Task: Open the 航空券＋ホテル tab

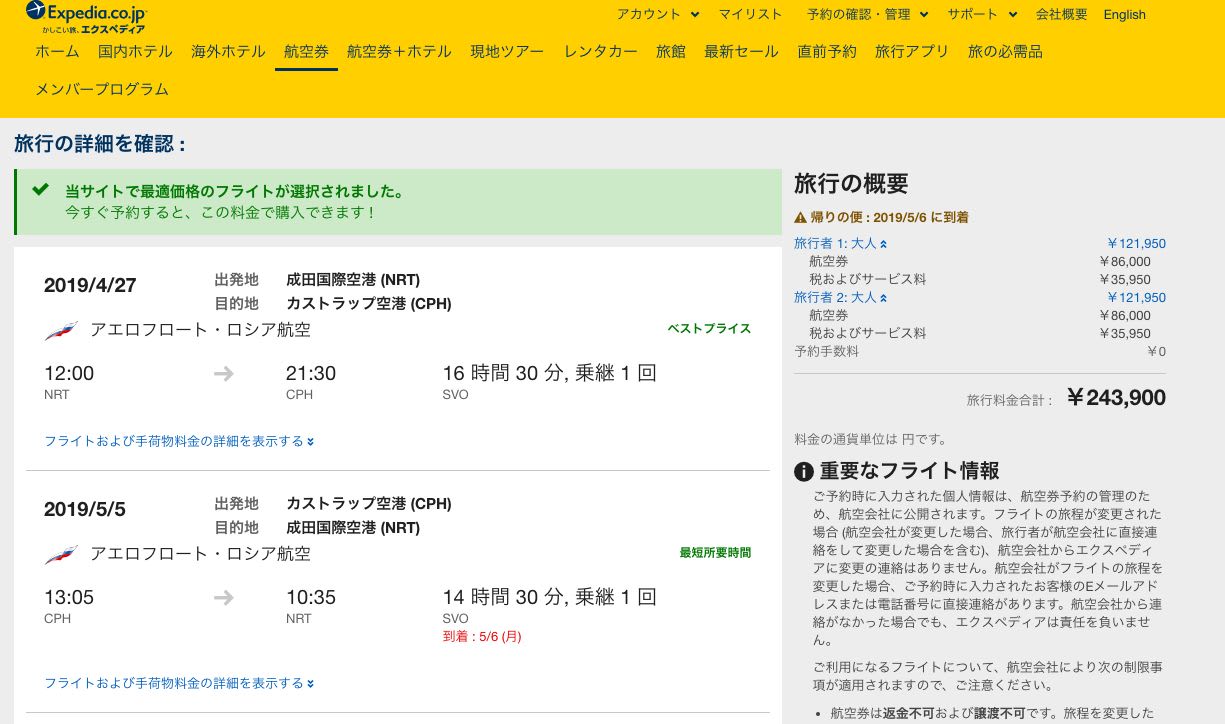Action: point(399,51)
